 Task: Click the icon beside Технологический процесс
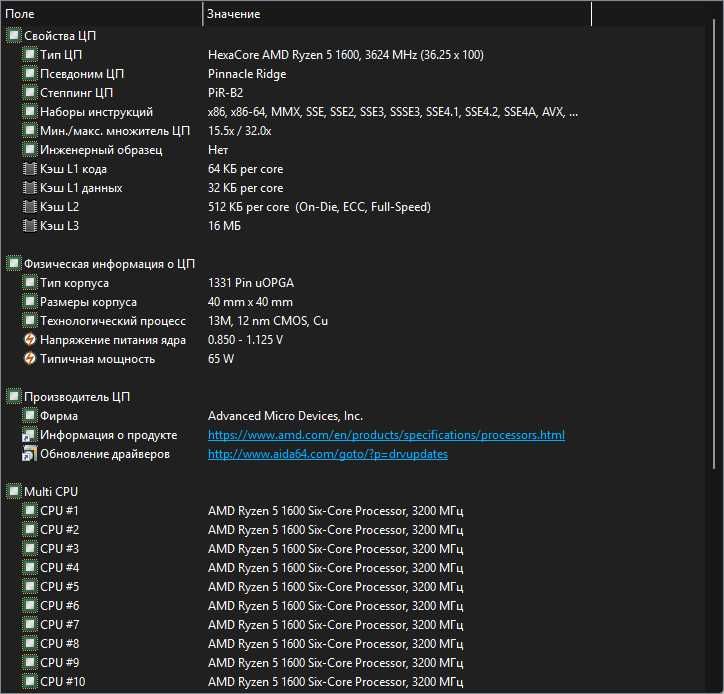(x=29, y=320)
